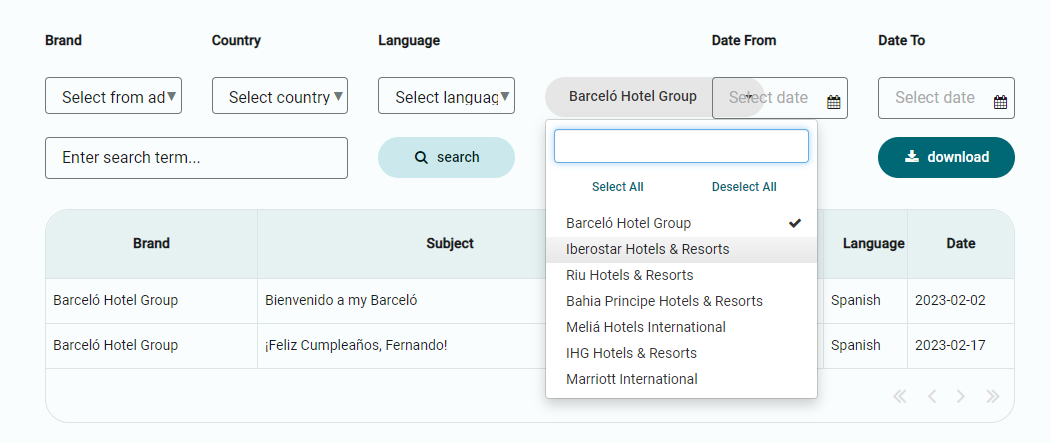Click subject 'Bienvenido a my Barceló'
The width and height of the screenshot is (1051, 443).
[x=341, y=300]
